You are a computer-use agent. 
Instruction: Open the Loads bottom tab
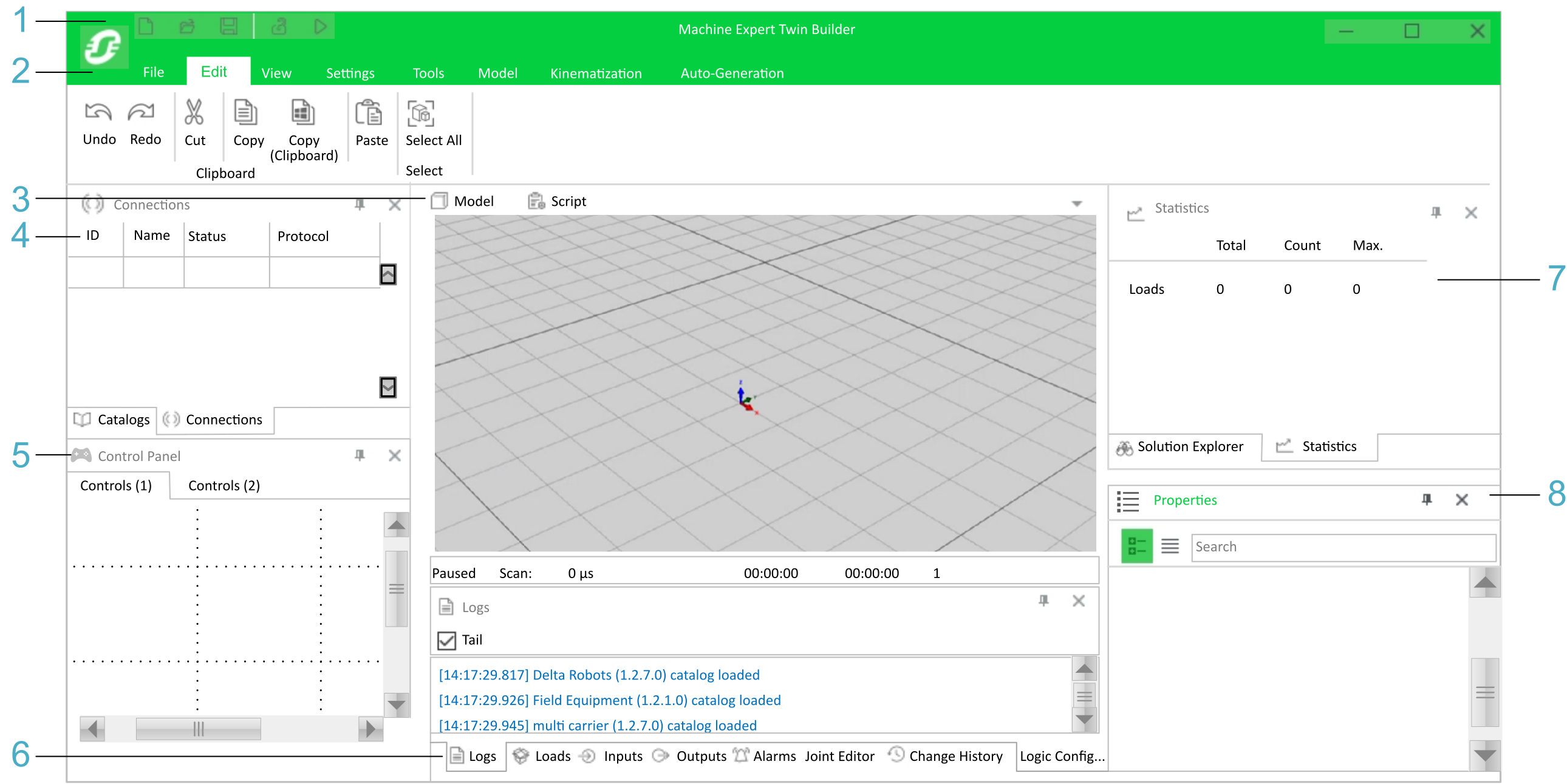542,756
